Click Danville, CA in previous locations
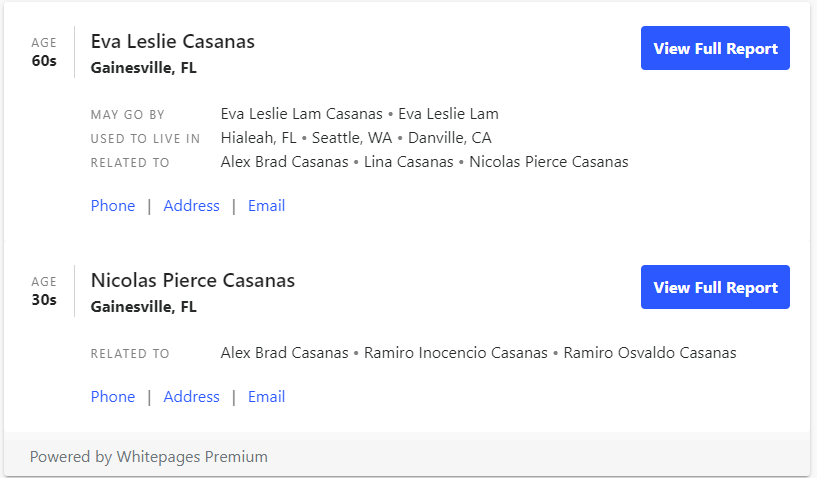 click(x=449, y=138)
